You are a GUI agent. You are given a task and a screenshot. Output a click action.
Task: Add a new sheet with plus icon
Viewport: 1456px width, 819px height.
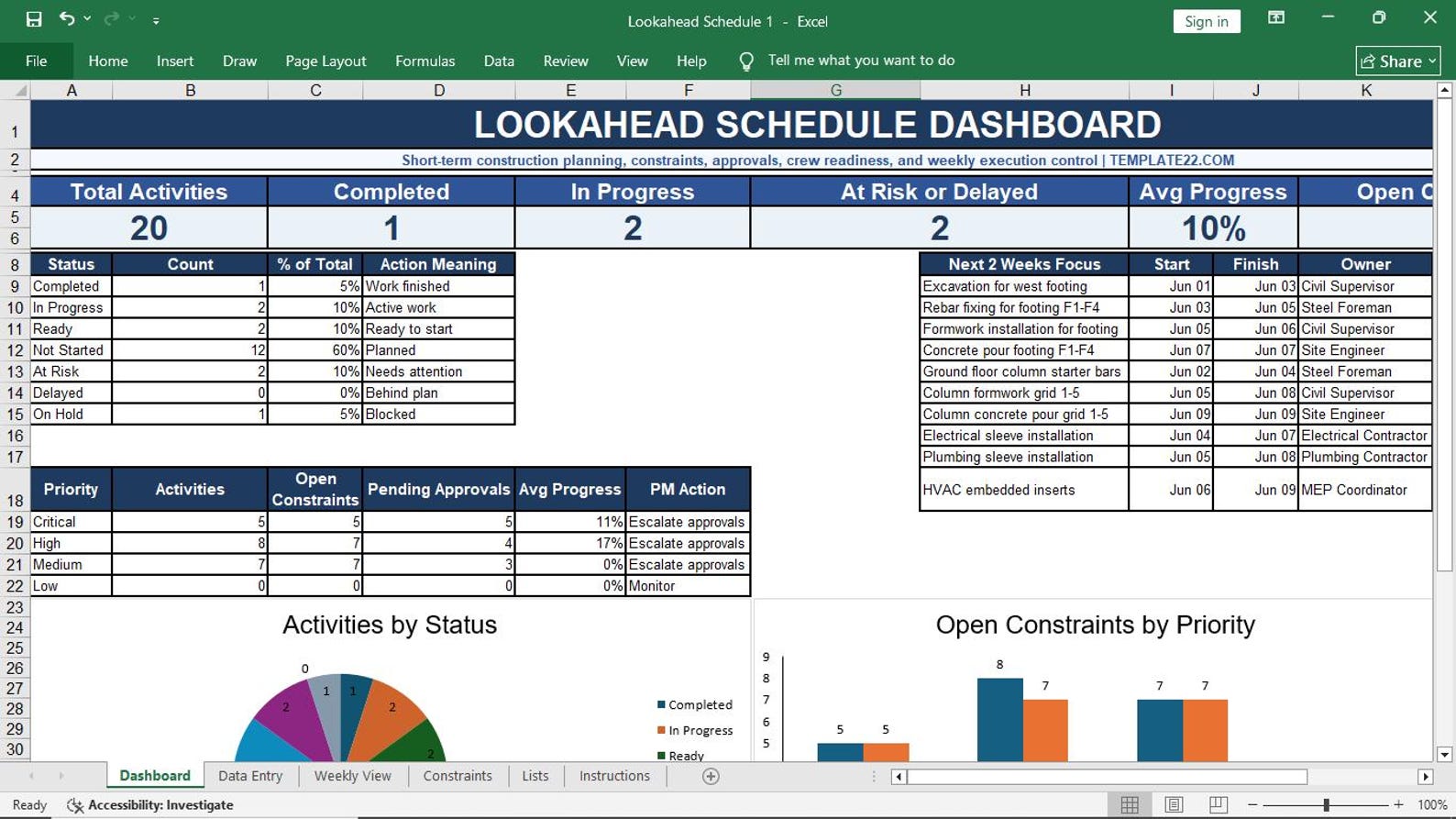711,776
